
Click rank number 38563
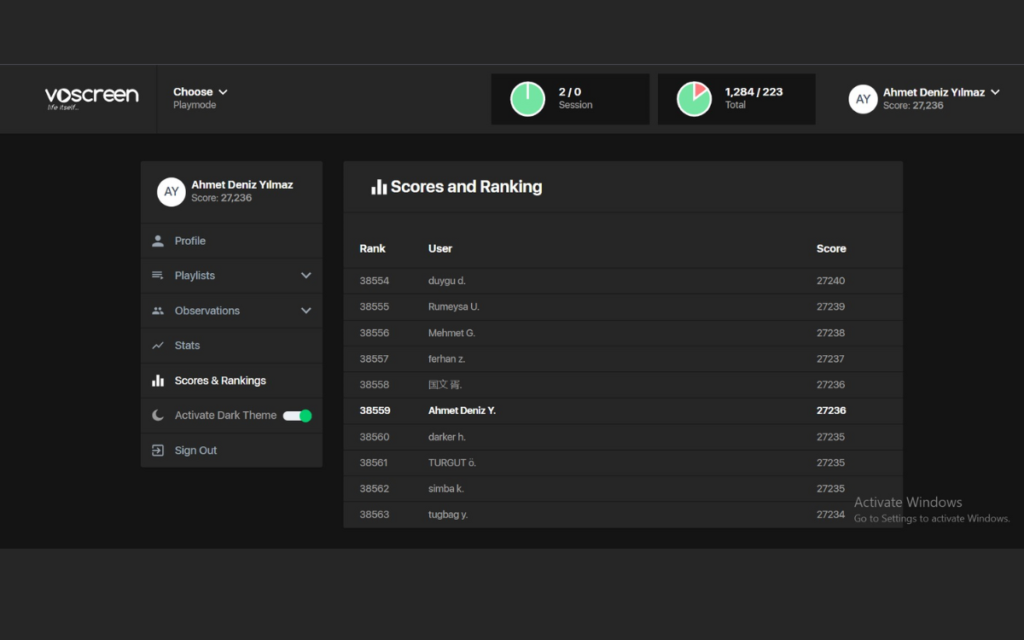(x=374, y=515)
